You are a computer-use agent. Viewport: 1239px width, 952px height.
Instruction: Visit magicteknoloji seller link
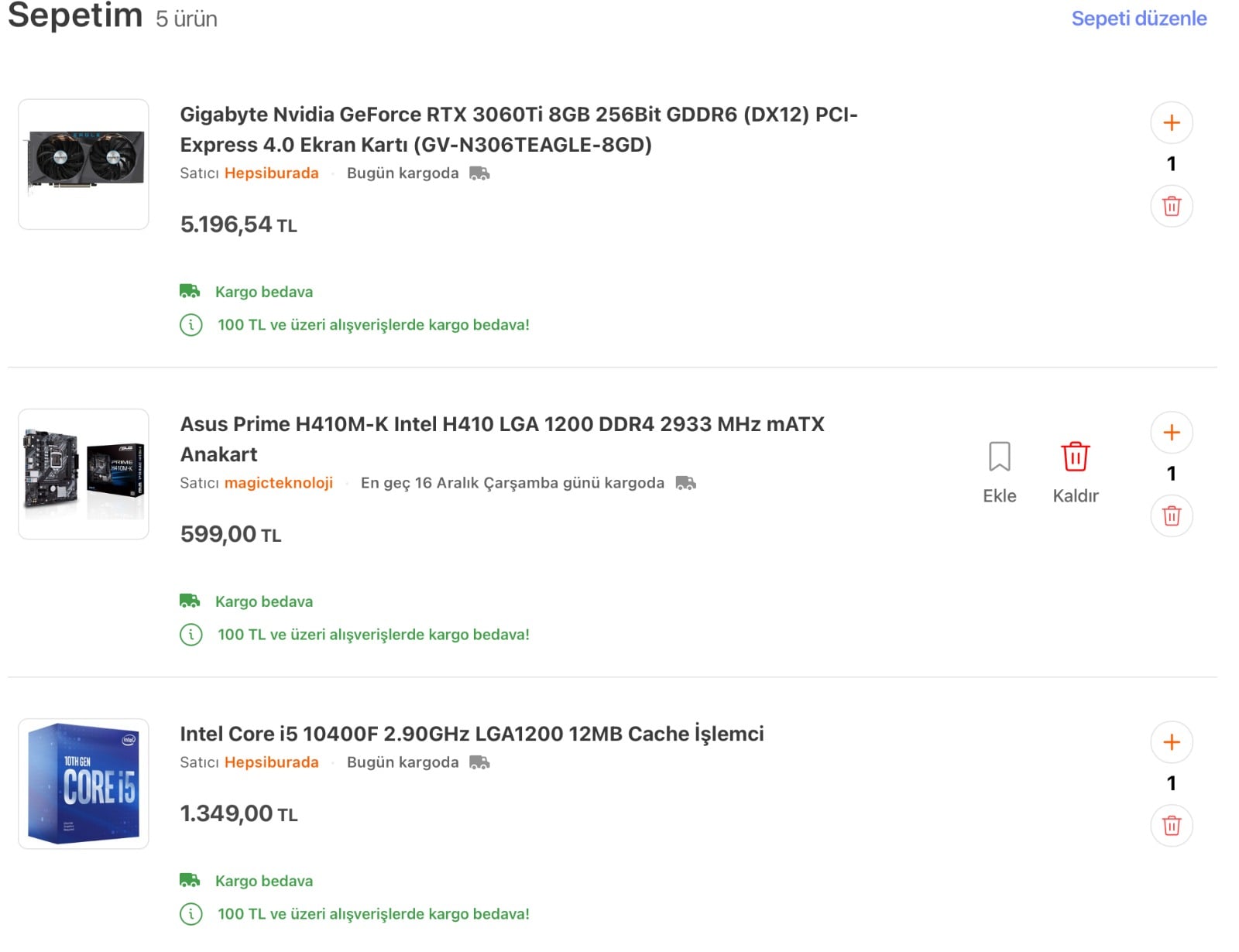tap(279, 483)
